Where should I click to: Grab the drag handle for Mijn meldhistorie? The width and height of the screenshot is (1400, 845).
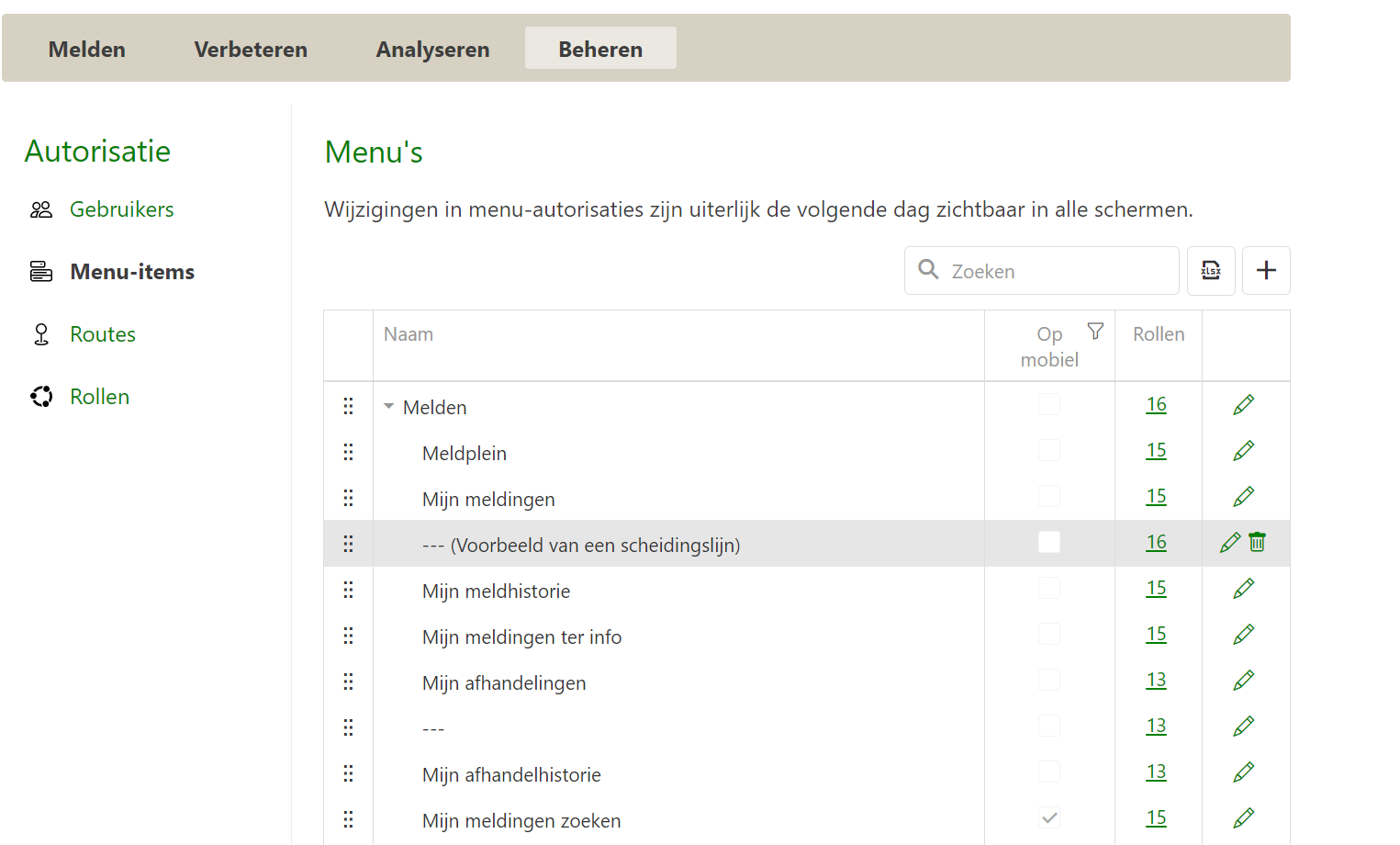tap(348, 590)
